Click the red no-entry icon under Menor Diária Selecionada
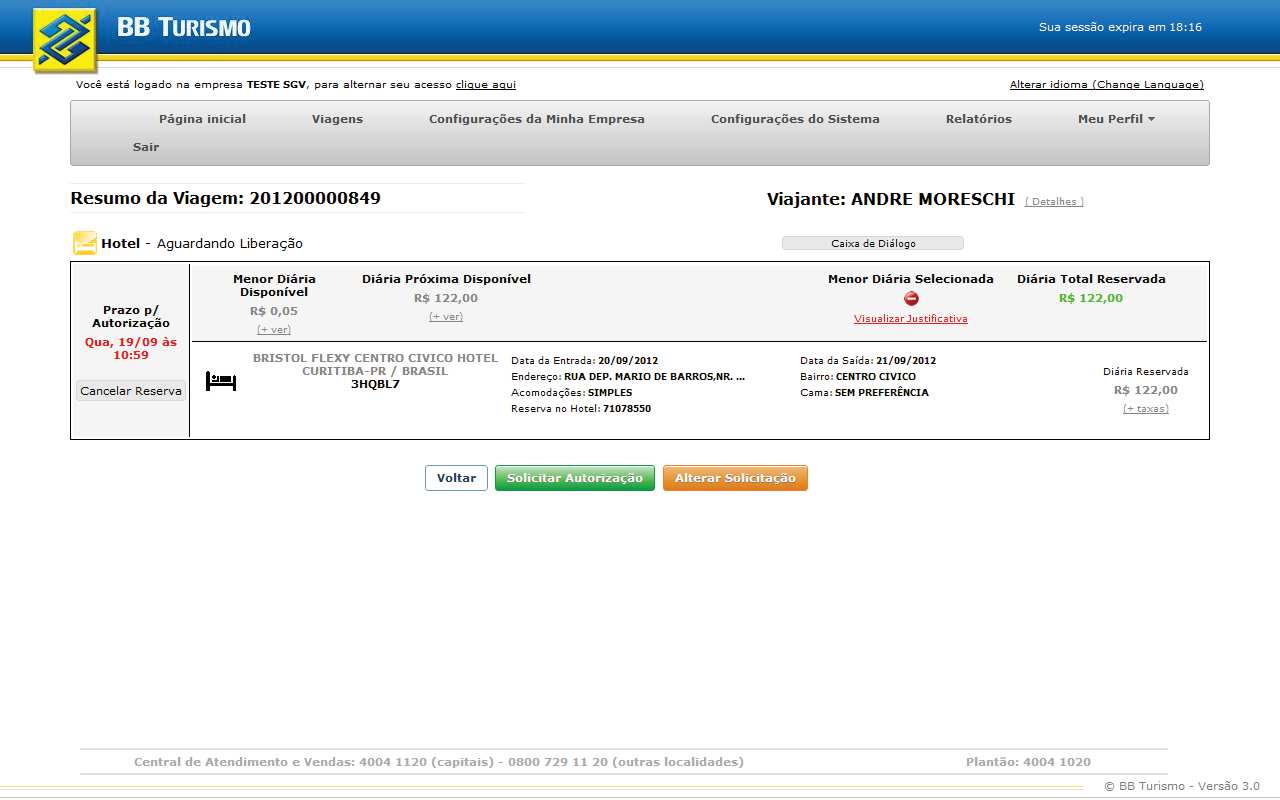 point(911,298)
